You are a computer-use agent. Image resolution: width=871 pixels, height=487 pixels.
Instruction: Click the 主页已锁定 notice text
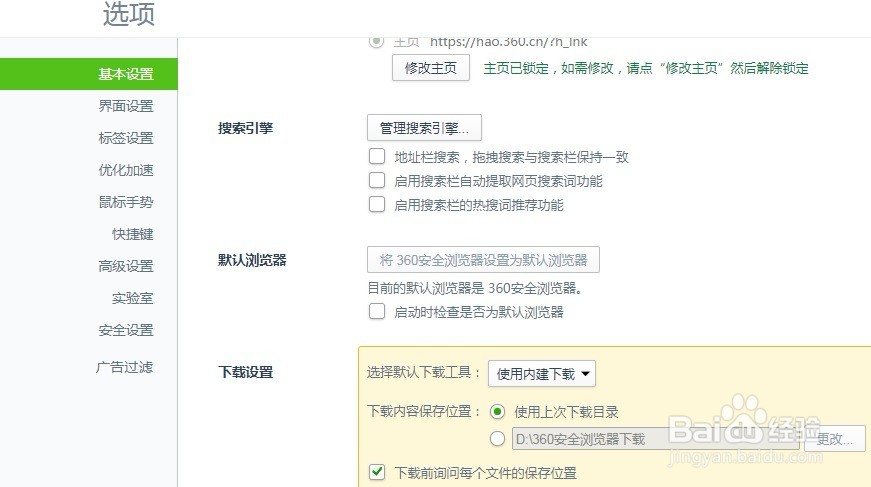[x=645, y=68]
